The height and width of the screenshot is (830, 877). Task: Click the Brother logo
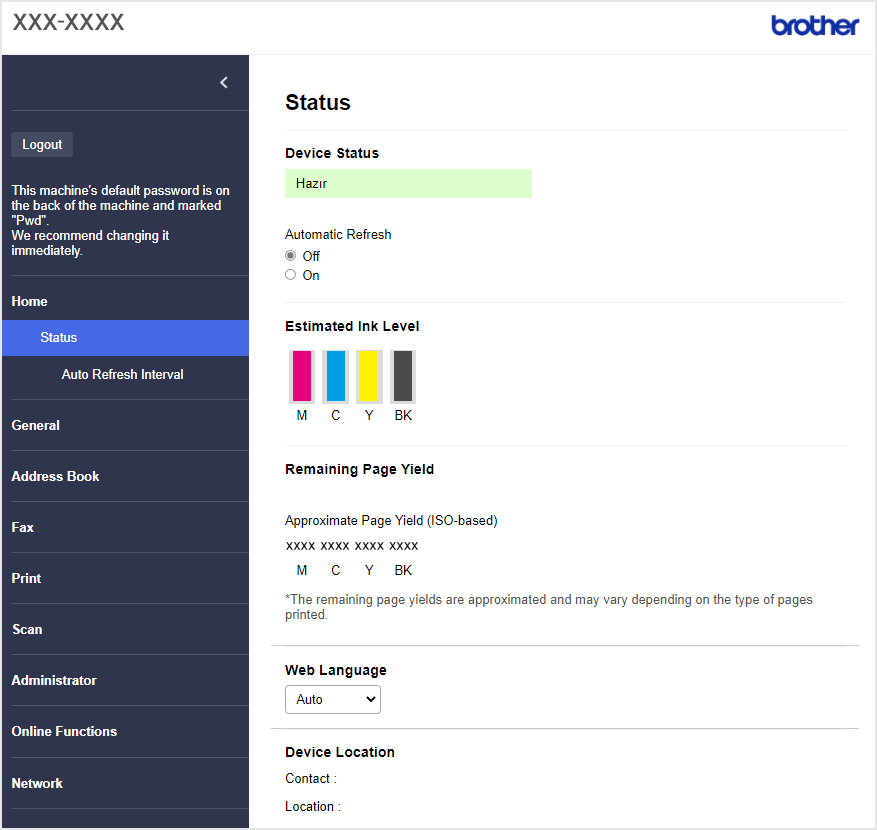coord(814,26)
